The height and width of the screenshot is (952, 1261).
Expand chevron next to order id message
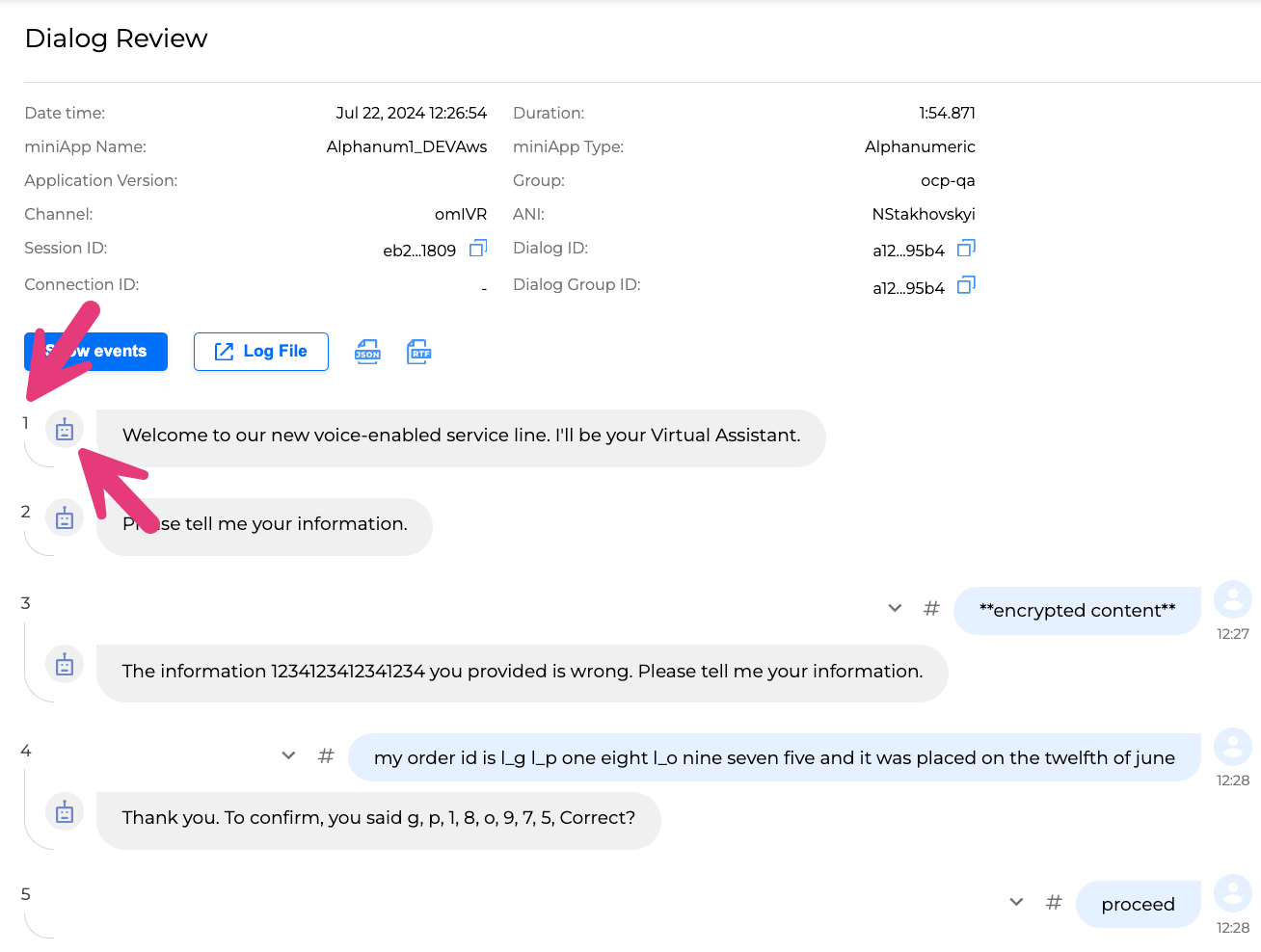click(288, 756)
